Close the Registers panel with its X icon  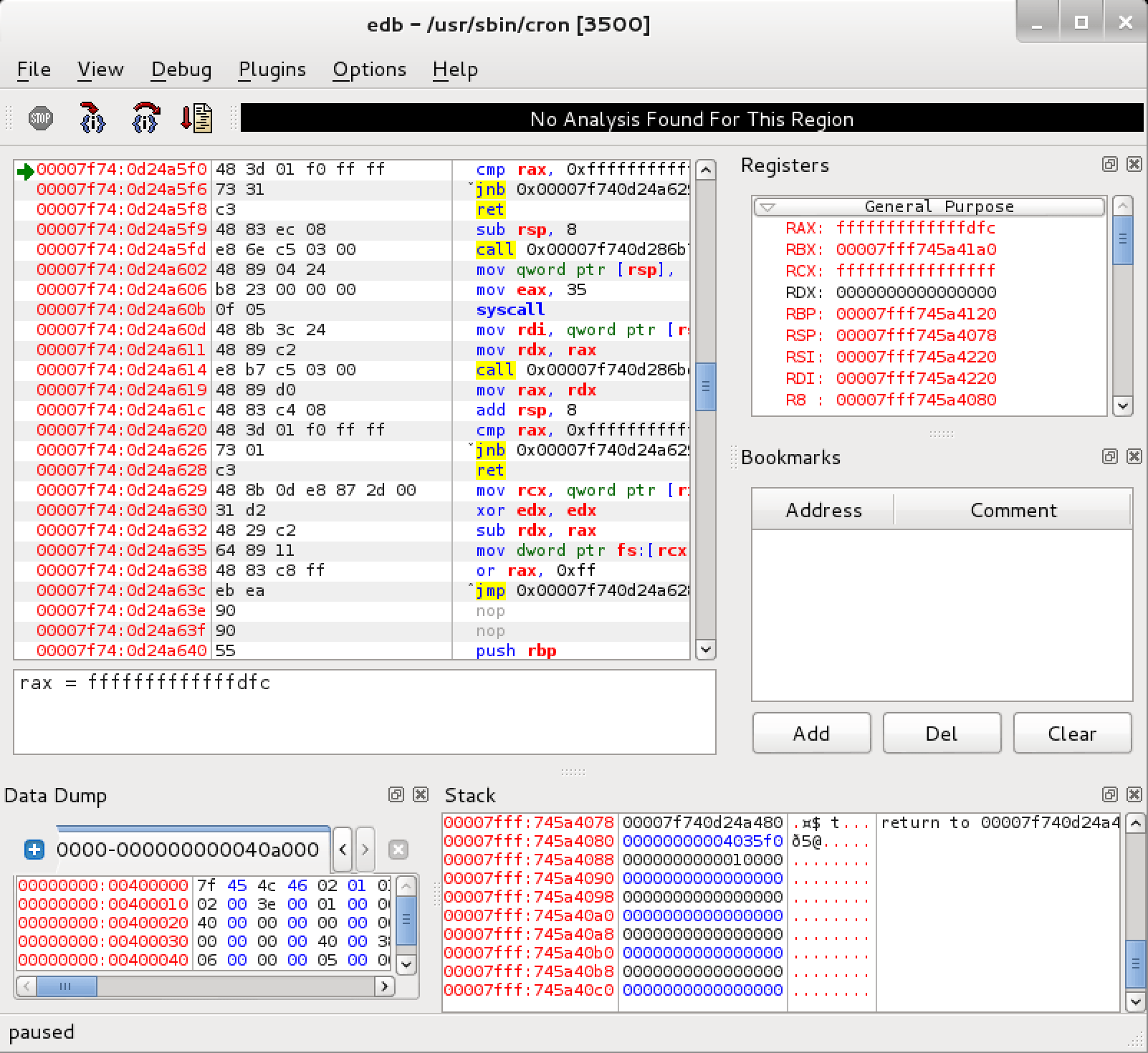tap(1134, 164)
